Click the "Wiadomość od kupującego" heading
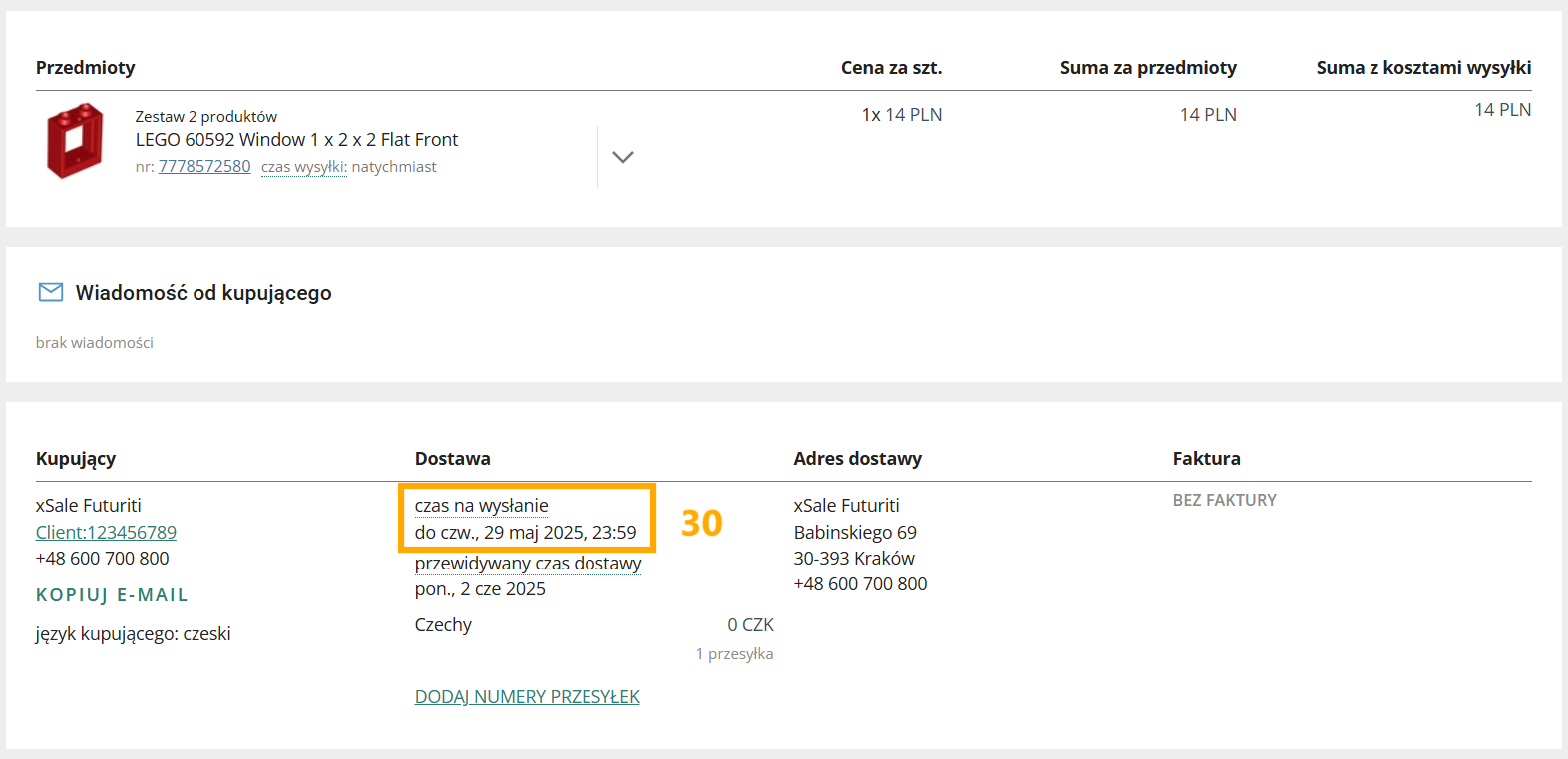The height and width of the screenshot is (759, 1568). click(x=203, y=293)
